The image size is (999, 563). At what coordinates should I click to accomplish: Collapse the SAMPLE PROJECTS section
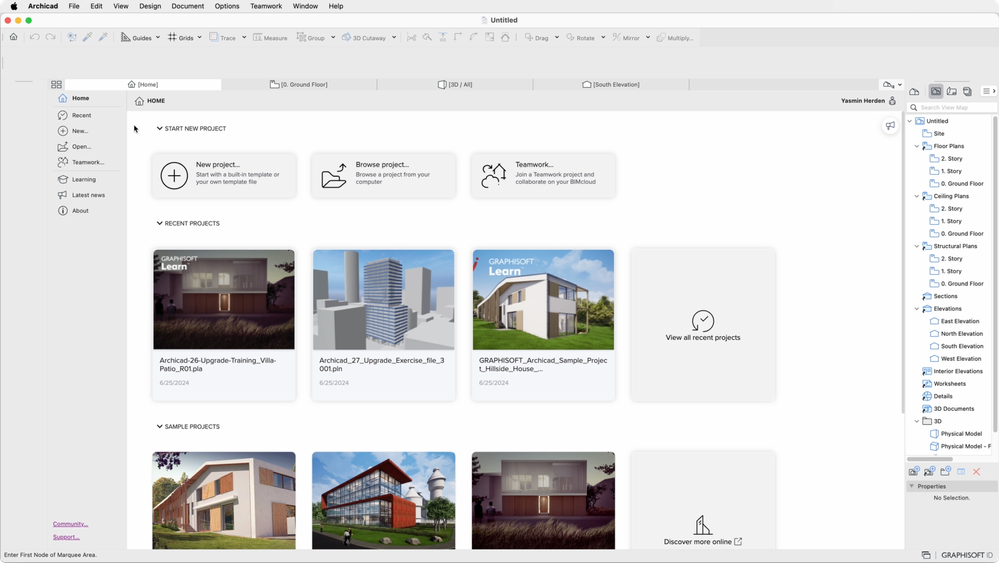(x=159, y=426)
